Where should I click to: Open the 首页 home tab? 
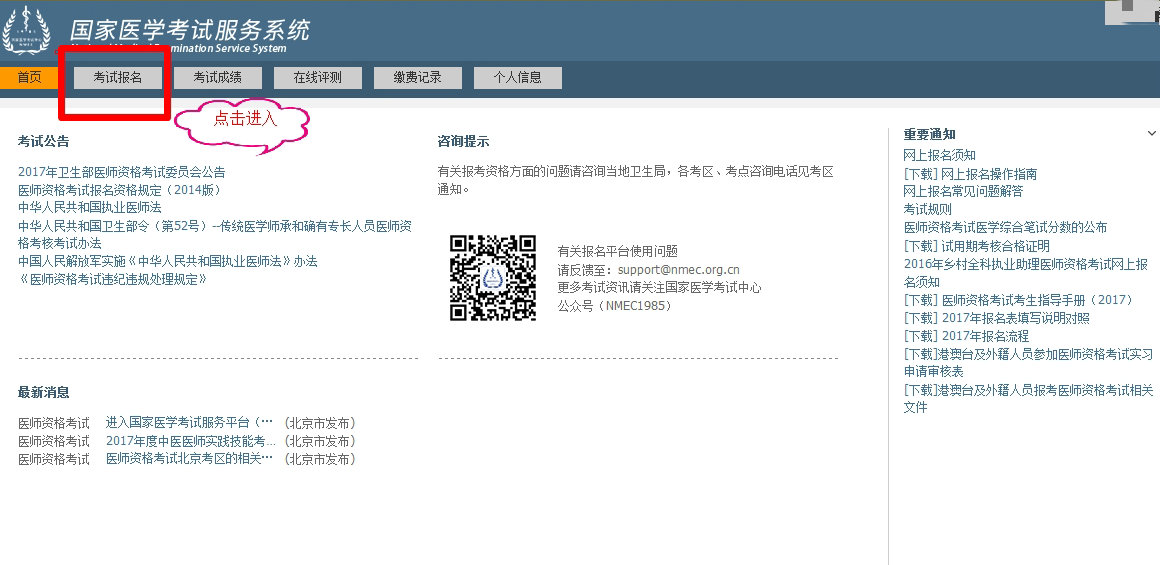(x=29, y=77)
